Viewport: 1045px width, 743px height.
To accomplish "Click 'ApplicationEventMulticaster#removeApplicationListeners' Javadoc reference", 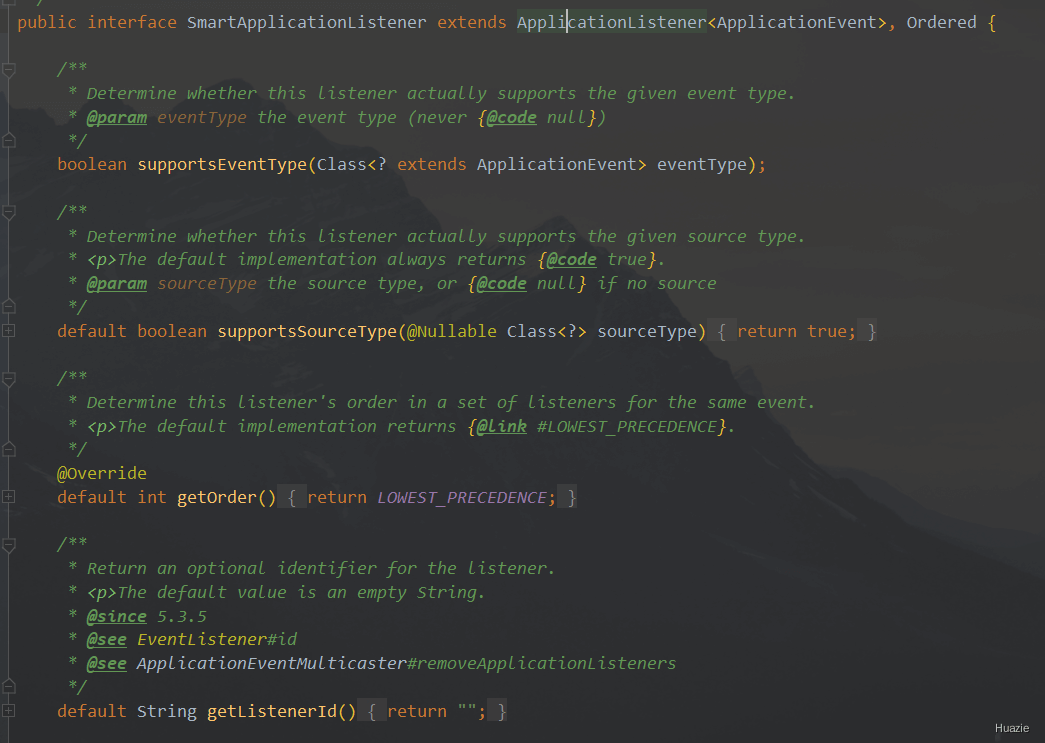I will coord(407,664).
